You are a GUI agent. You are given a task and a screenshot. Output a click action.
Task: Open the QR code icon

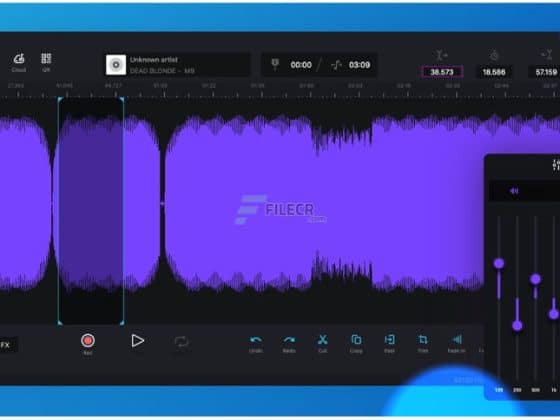46,59
